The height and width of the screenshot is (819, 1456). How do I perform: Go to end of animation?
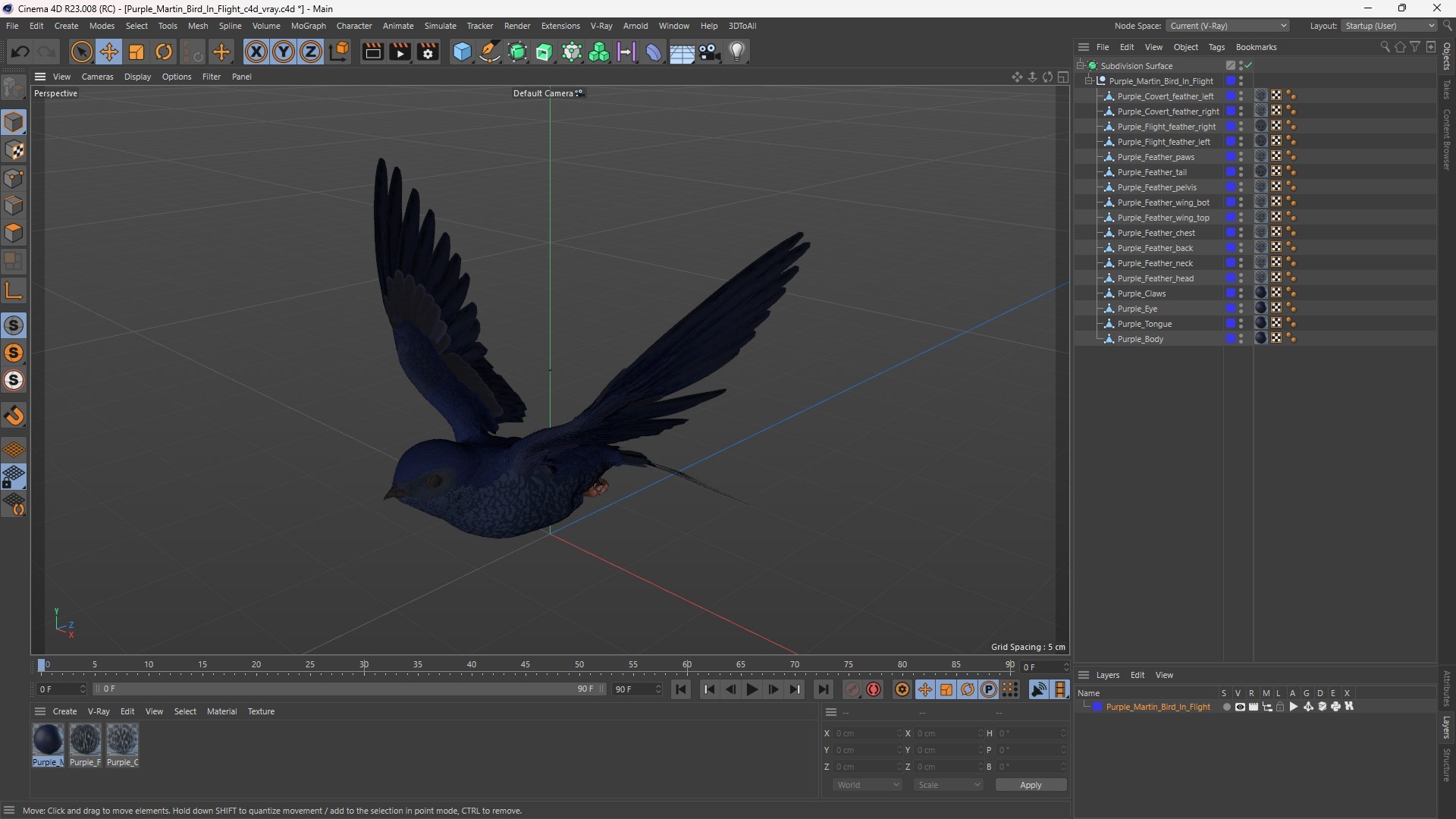tap(823, 689)
